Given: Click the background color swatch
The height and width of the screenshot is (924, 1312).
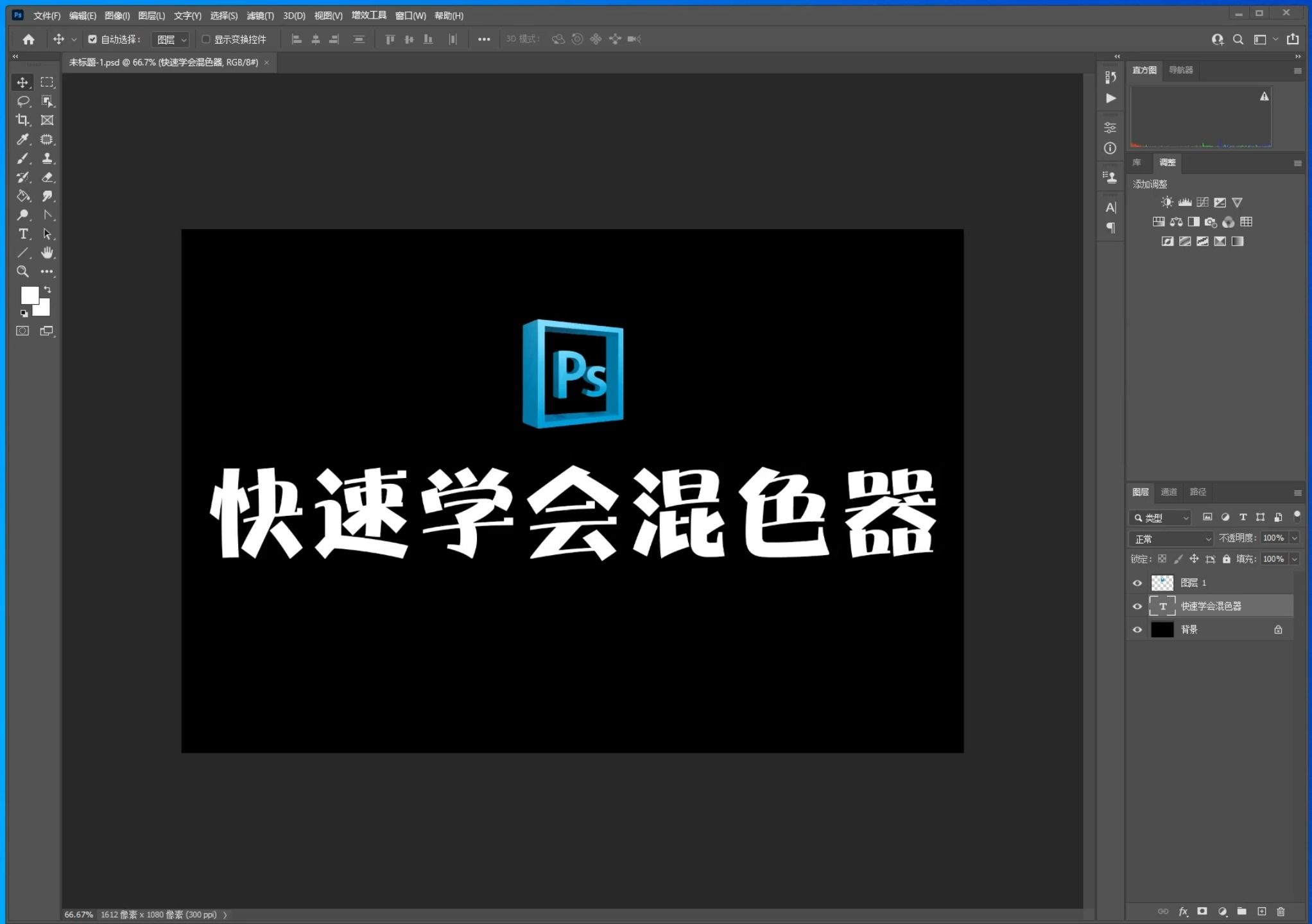Looking at the screenshot, I should [44, 310].
